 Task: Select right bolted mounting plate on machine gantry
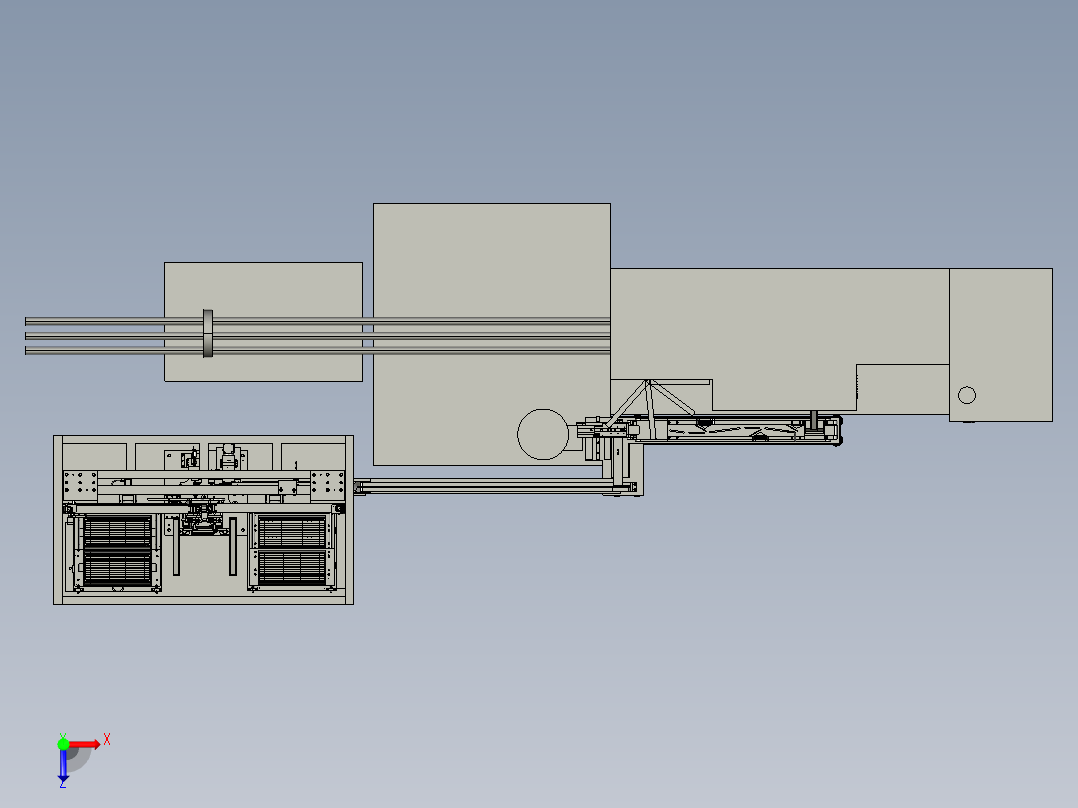point(327,485)
